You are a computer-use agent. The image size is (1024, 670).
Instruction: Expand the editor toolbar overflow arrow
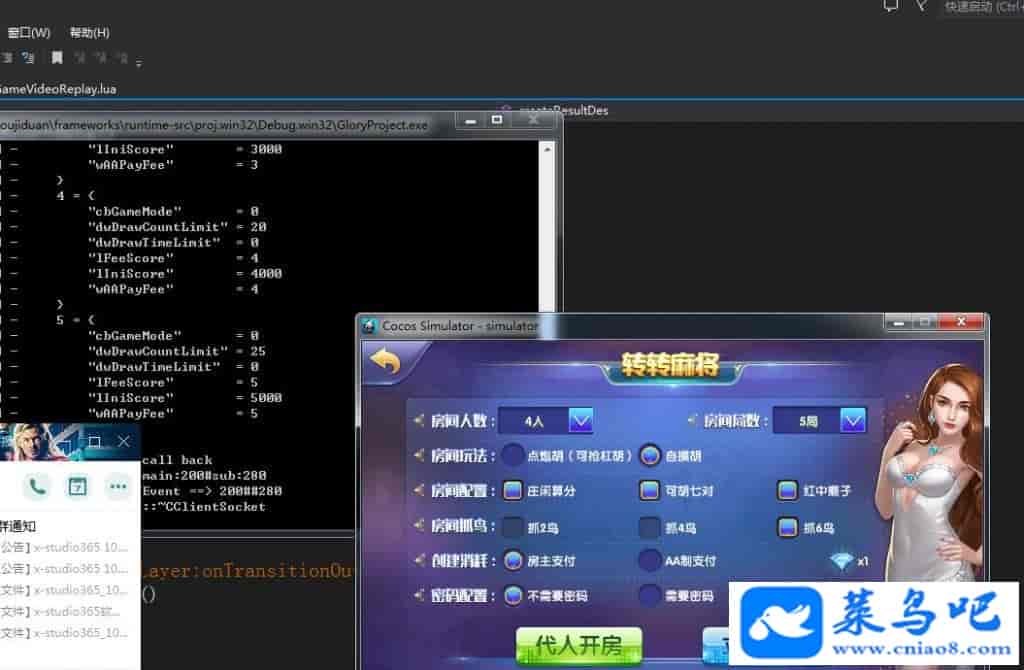coord(138,63)
